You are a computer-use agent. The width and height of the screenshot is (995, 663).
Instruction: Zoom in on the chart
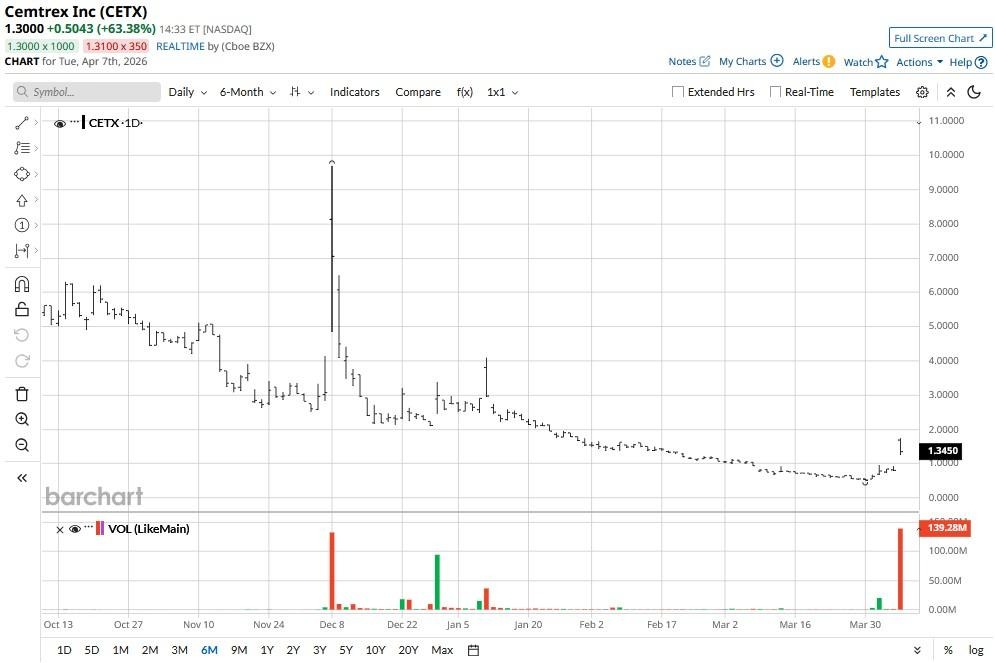(x=22, y=419)
